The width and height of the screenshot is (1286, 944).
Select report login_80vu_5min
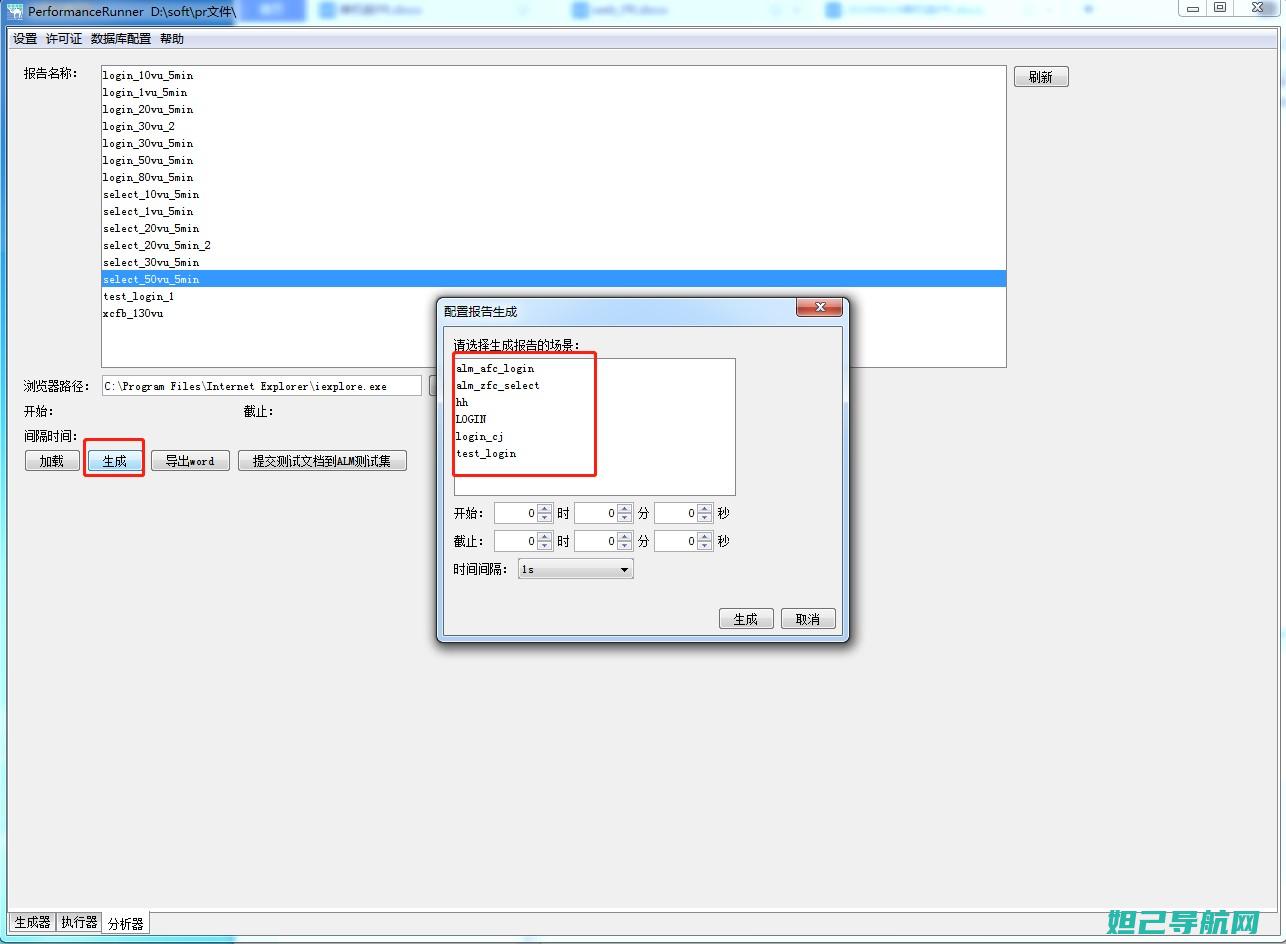point(553,178)
